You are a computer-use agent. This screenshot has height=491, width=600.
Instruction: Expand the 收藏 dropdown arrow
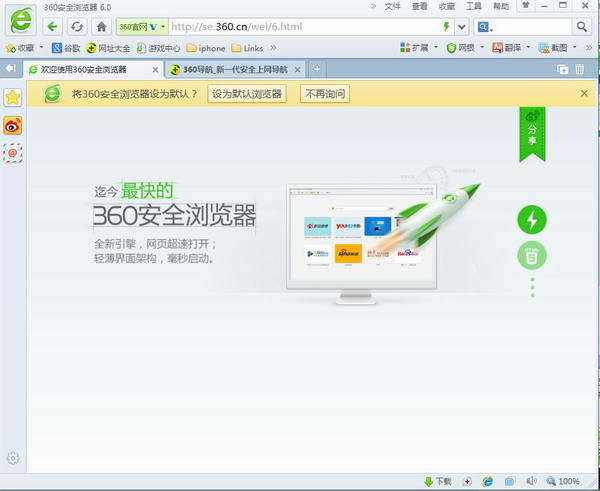click(x=41, y=47)
